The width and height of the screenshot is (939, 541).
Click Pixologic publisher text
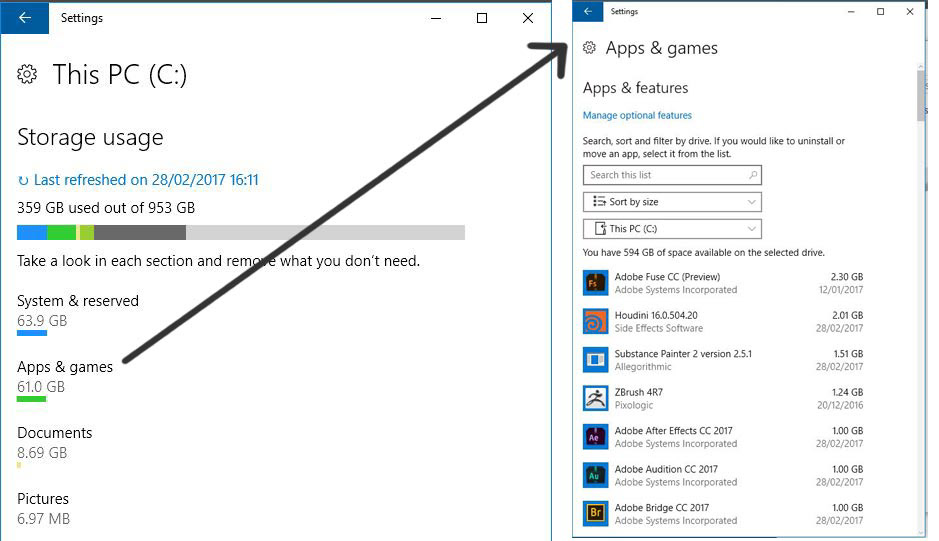634,405
